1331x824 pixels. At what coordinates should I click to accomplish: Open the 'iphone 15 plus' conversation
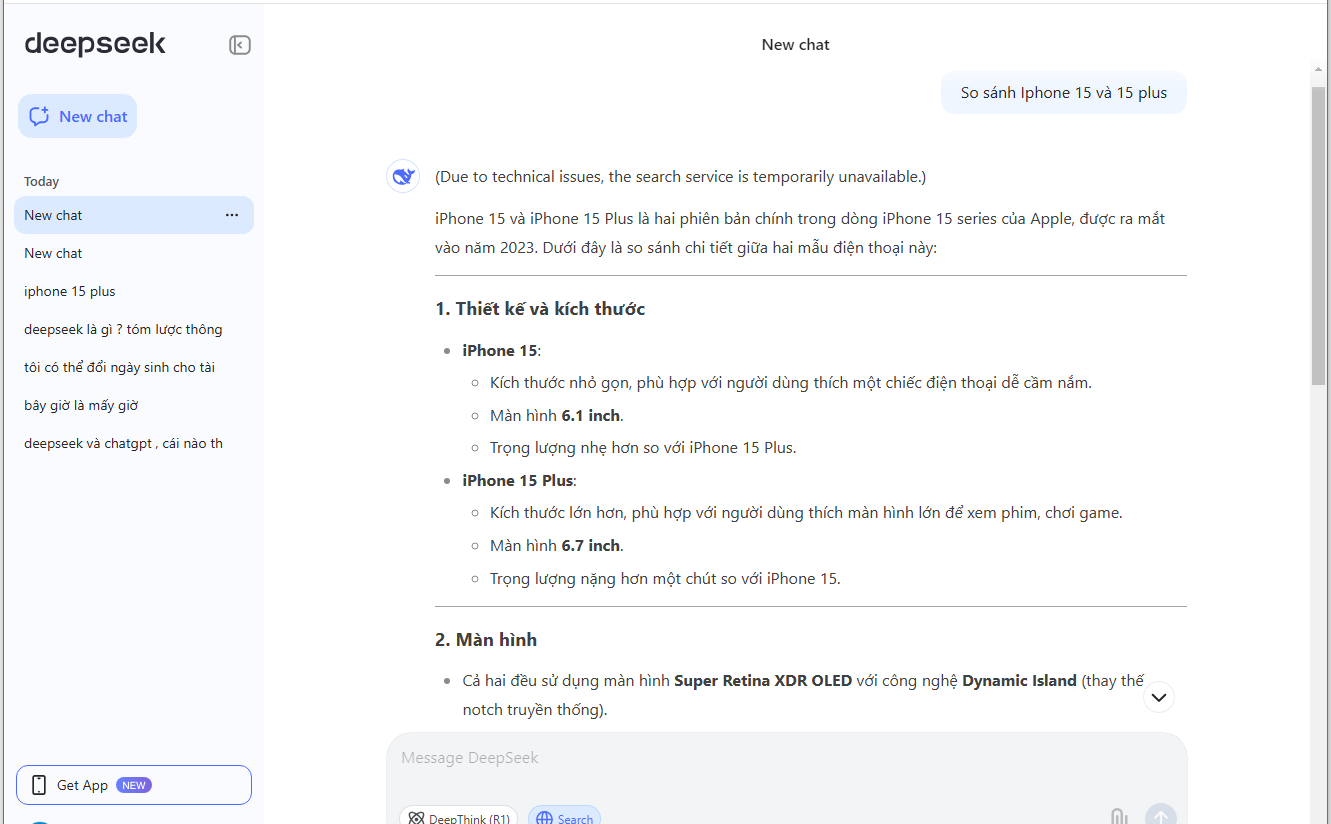[134, 291]
